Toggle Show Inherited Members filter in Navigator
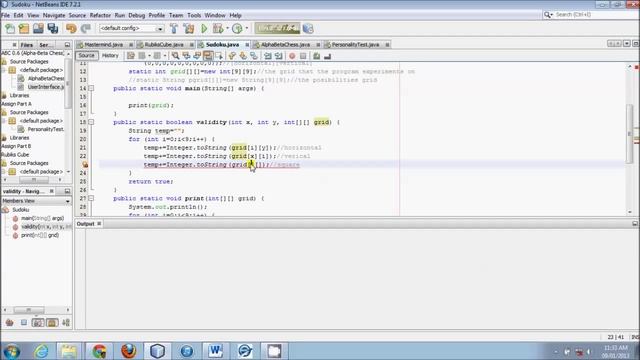This screenshot has height=360, width=640. click(9, 322)
